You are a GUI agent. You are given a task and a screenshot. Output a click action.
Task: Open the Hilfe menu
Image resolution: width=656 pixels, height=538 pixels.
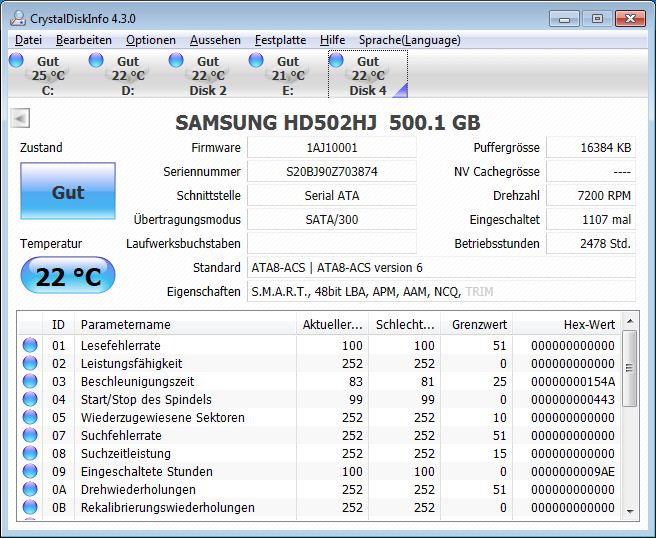pos(332,40)
